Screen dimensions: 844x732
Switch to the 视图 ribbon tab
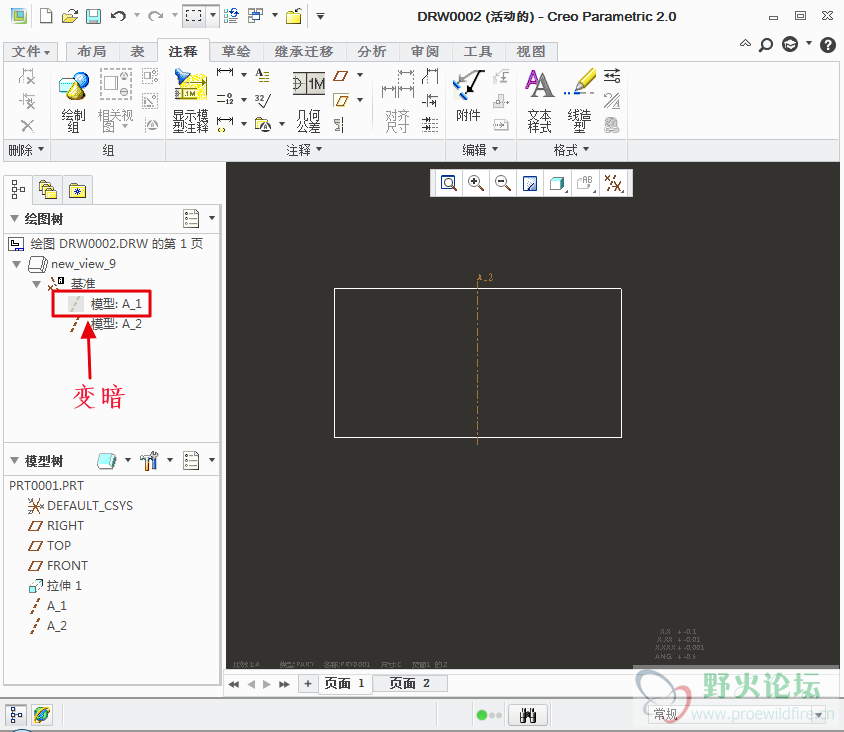tap(531, 52)
